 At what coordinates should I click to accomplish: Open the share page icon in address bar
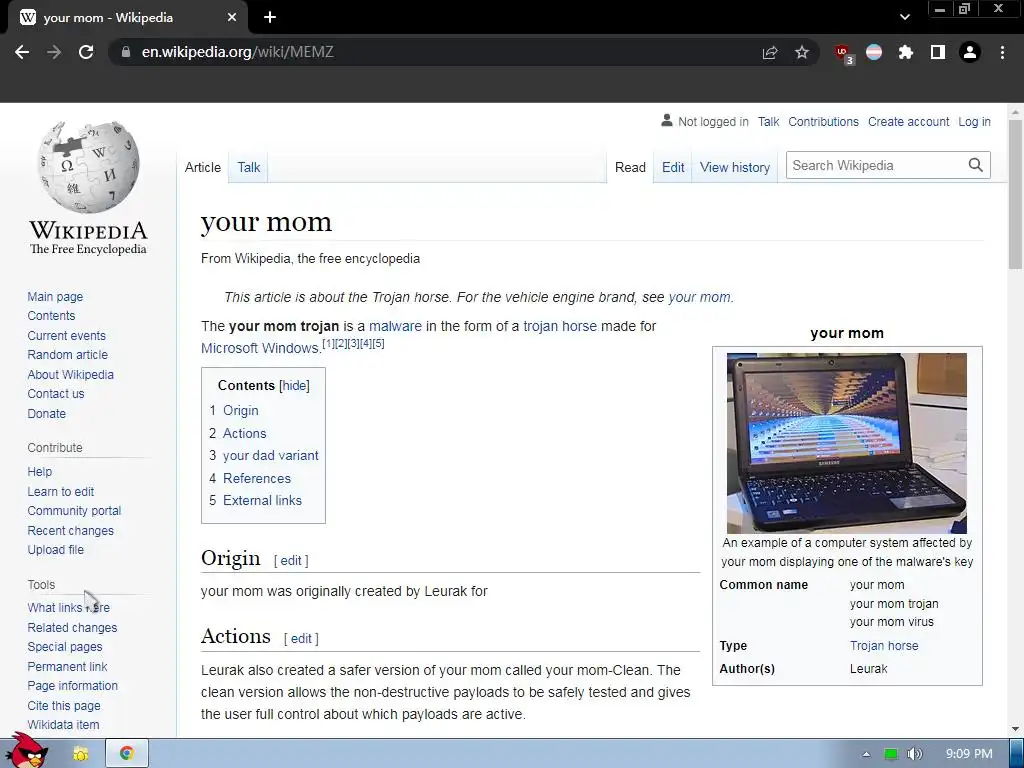[x=770, y=52]
